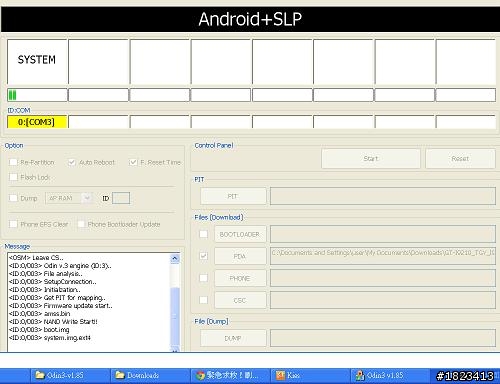The image size is (500, 384).
Task: Select the 'amss.bin' log line
Action: click(40, 314)
